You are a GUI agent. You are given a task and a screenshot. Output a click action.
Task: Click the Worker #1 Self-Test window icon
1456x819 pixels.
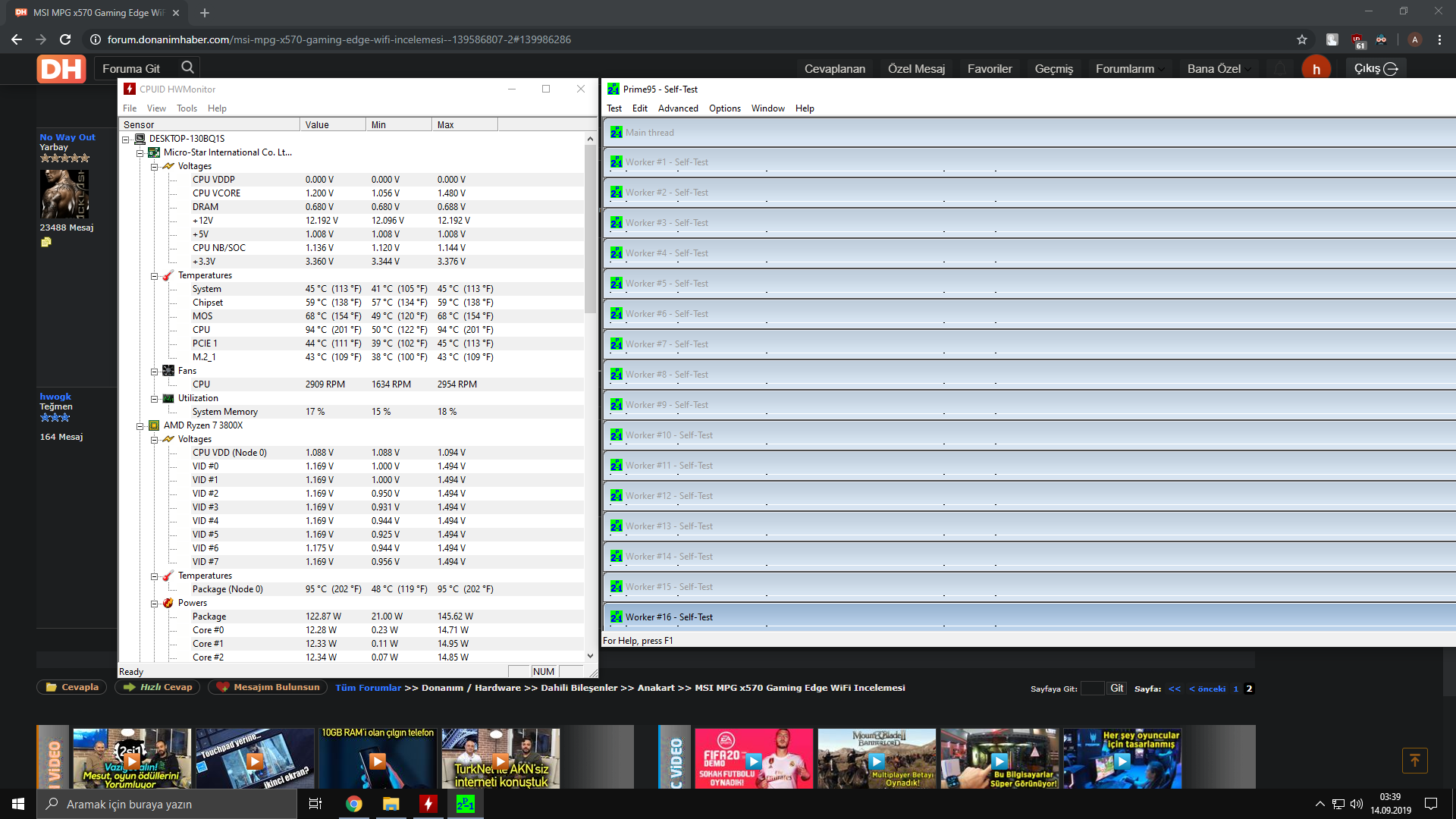[617, 162]
